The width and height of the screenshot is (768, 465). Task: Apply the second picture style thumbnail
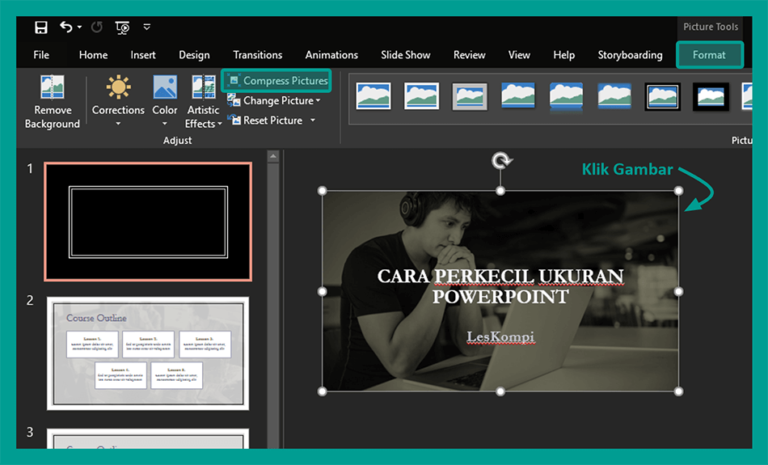pos(421,96)
